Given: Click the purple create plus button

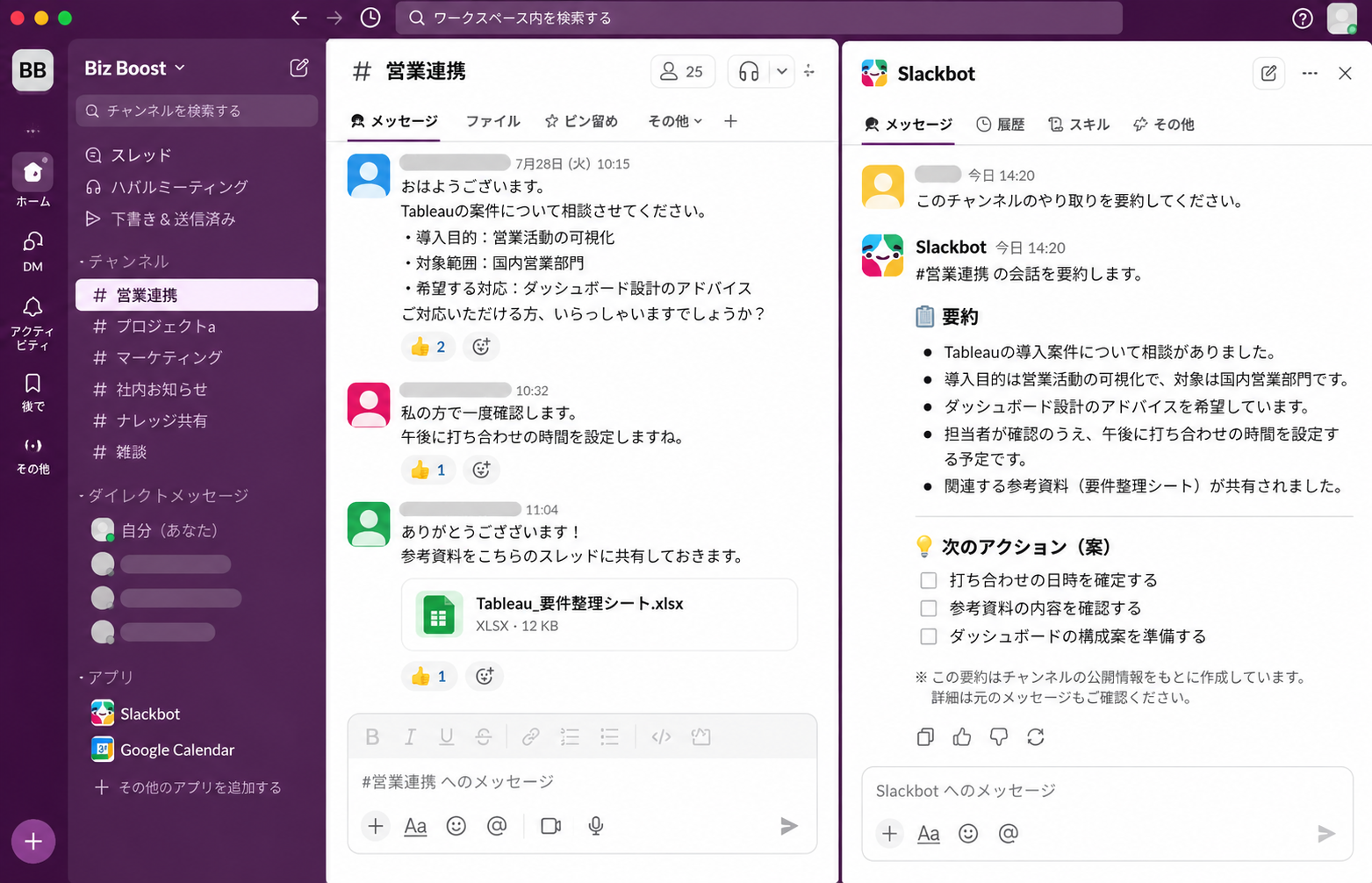Looking at the screenshot, I should point(33,842).
